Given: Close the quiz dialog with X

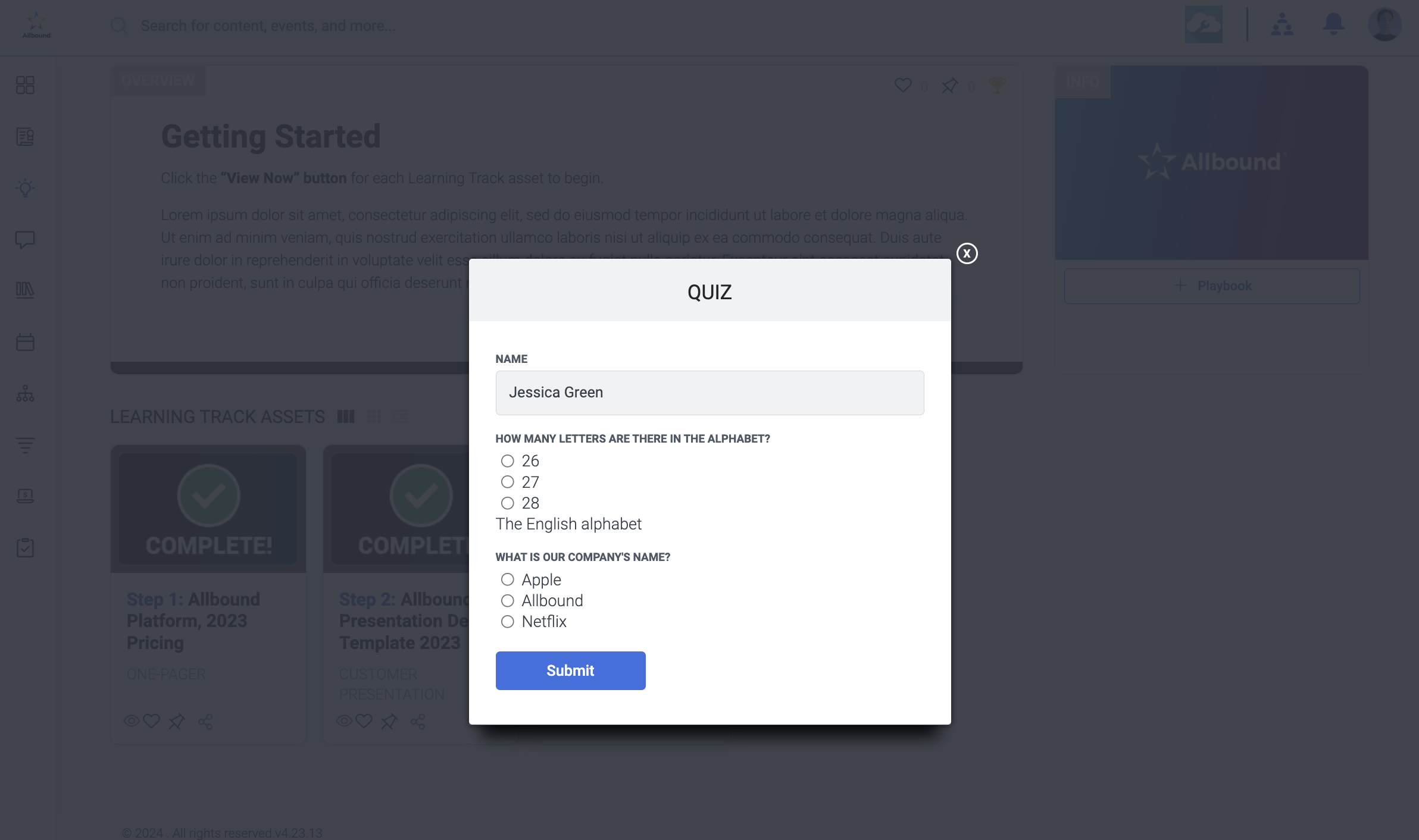Looking at the screenshot, I should tap(967, 253).
